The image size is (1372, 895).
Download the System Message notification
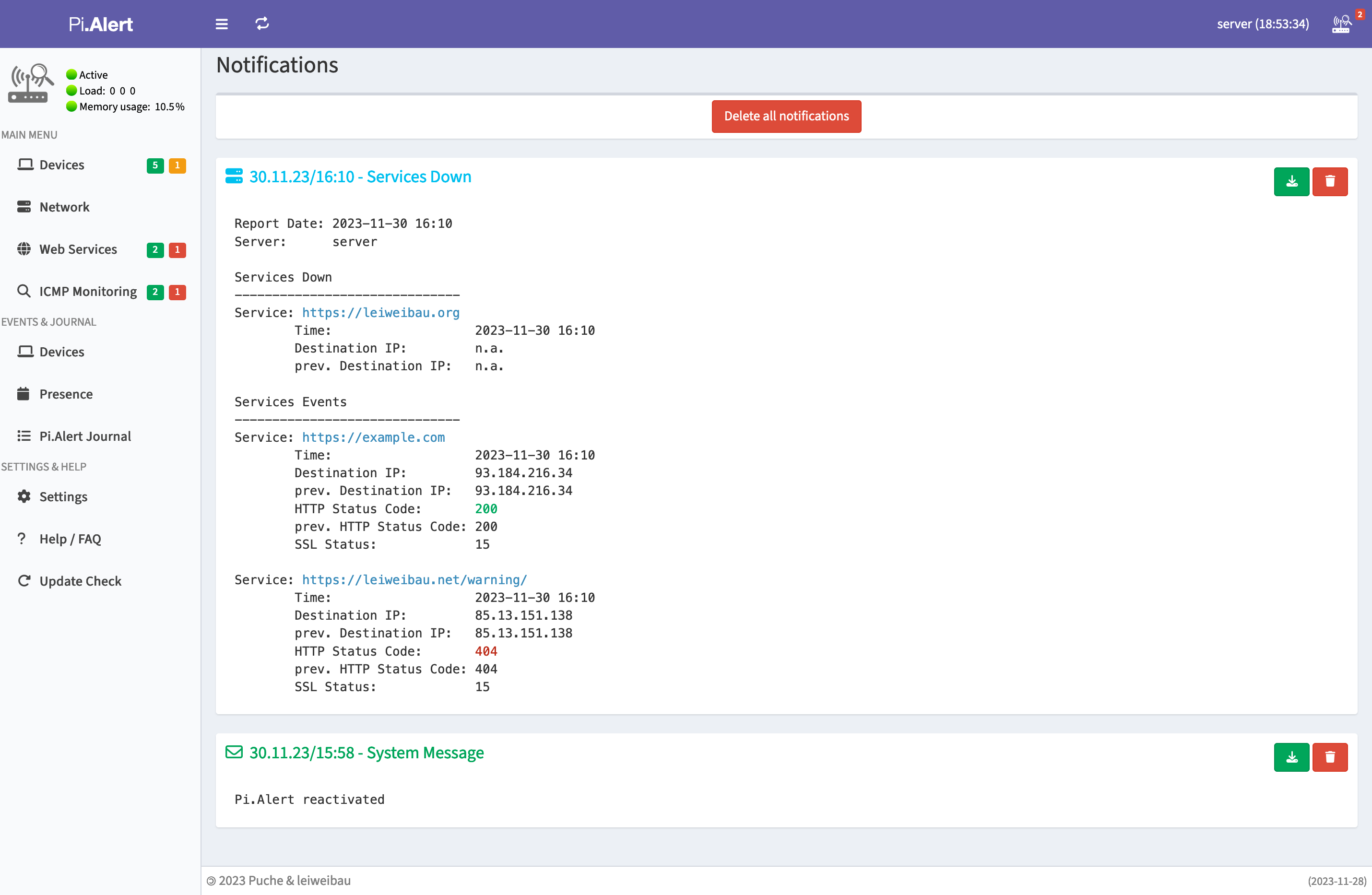point(1291,757)
